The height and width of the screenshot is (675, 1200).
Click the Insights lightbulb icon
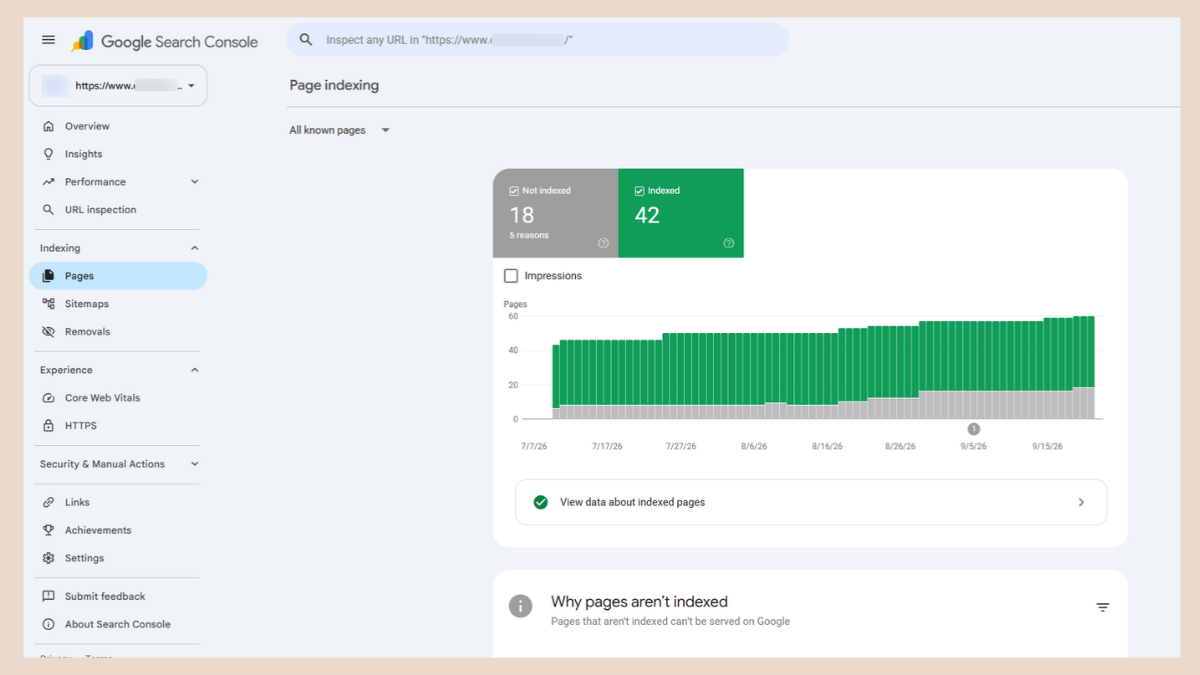click(48, 154)
